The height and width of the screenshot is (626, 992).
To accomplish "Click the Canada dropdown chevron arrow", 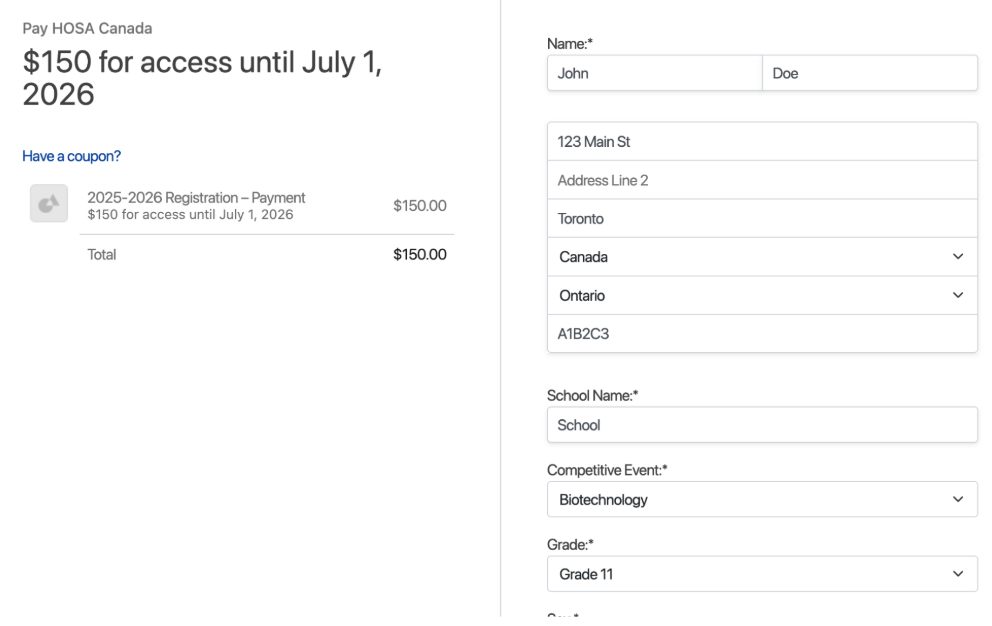I will [x=958, y=256].
